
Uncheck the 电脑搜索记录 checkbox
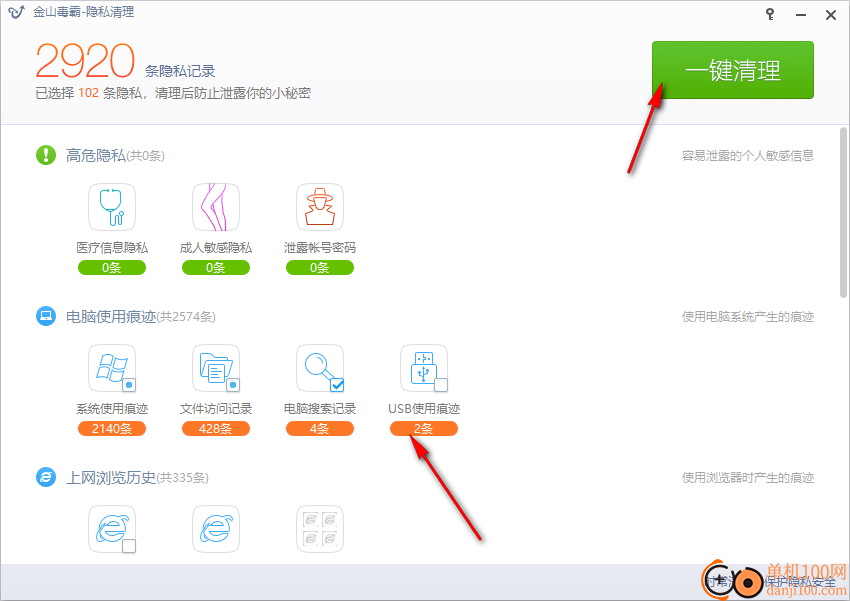(337, 385)
